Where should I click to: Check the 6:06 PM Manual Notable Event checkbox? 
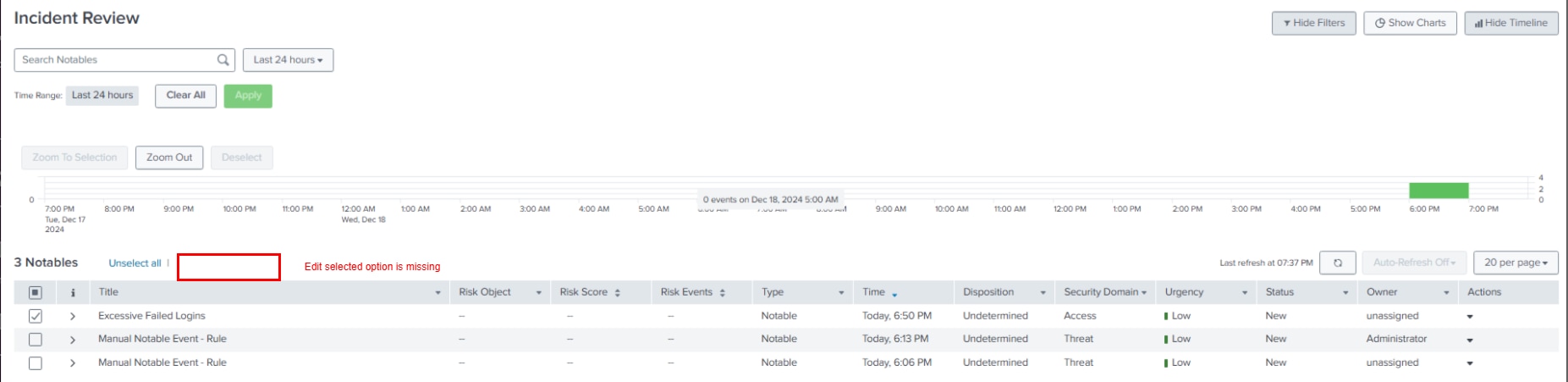[x=36, y=363]
